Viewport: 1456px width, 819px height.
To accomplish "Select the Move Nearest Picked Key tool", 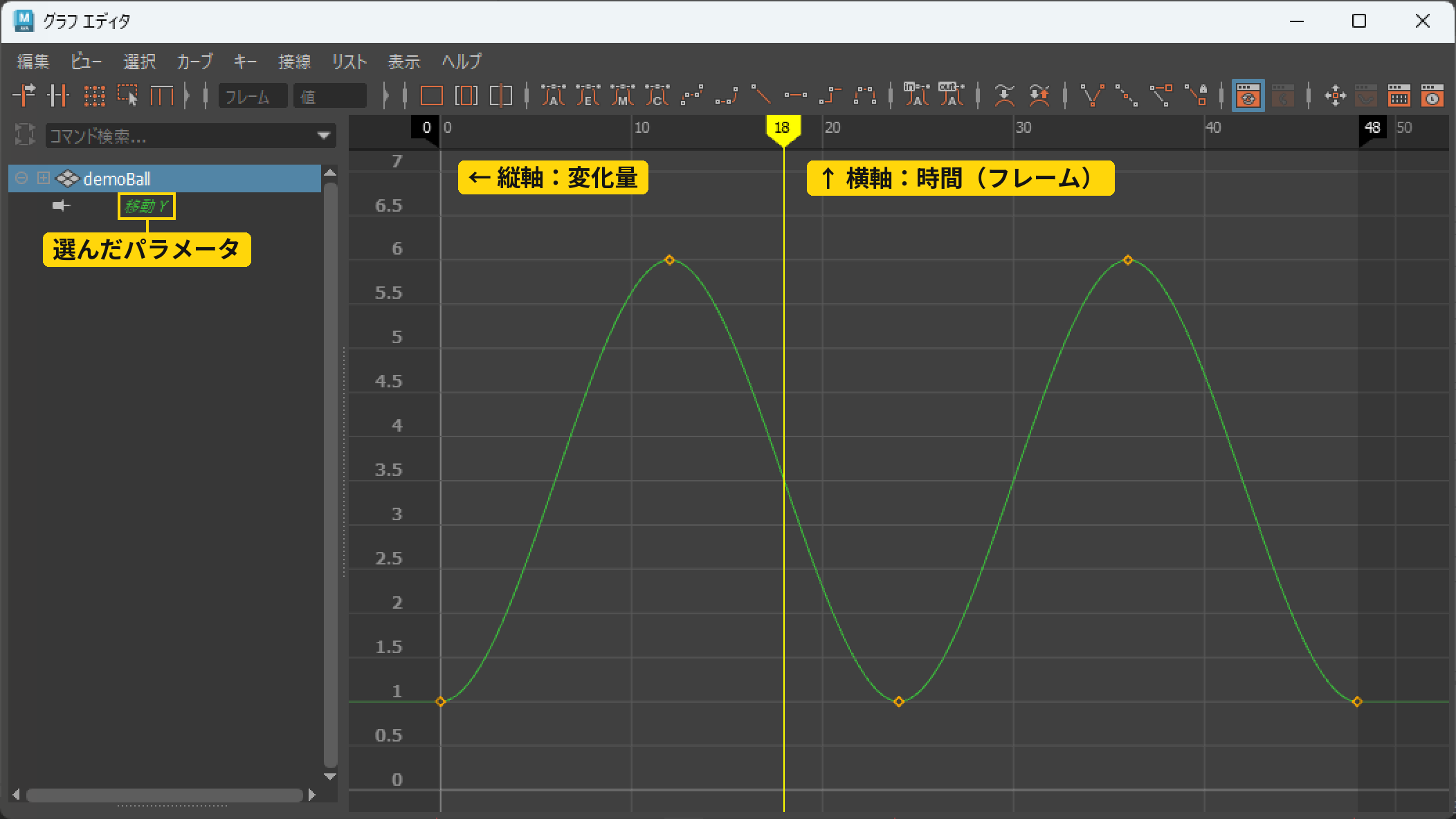I will (x=24, y=95).
